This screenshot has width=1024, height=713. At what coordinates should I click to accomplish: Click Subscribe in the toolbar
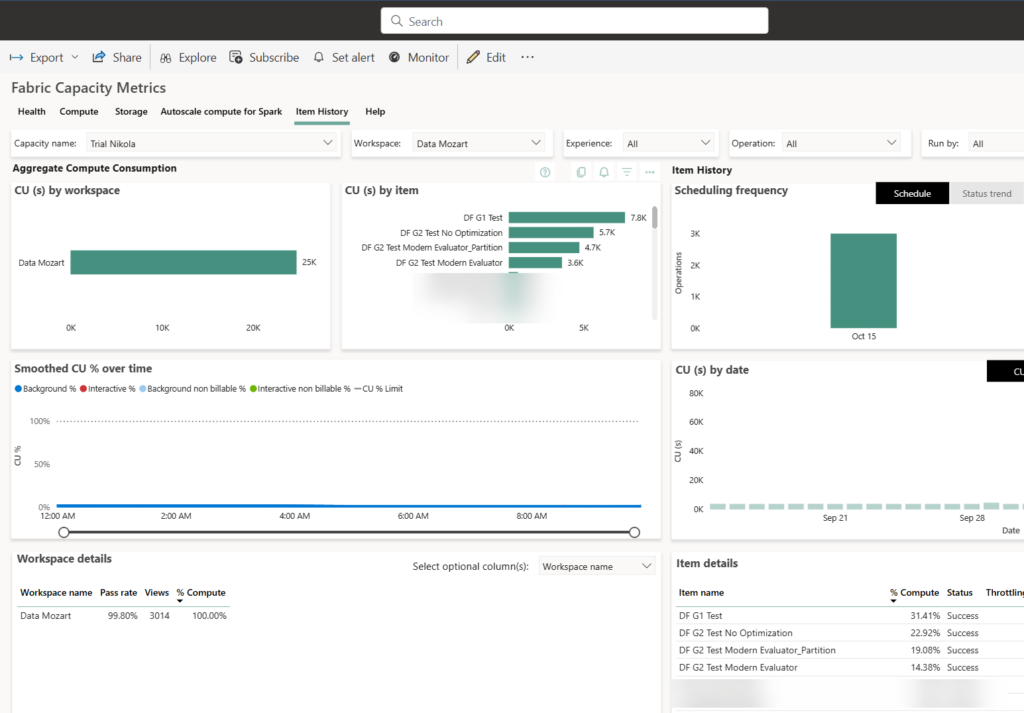pyautogui.click(x=264, y=57)
